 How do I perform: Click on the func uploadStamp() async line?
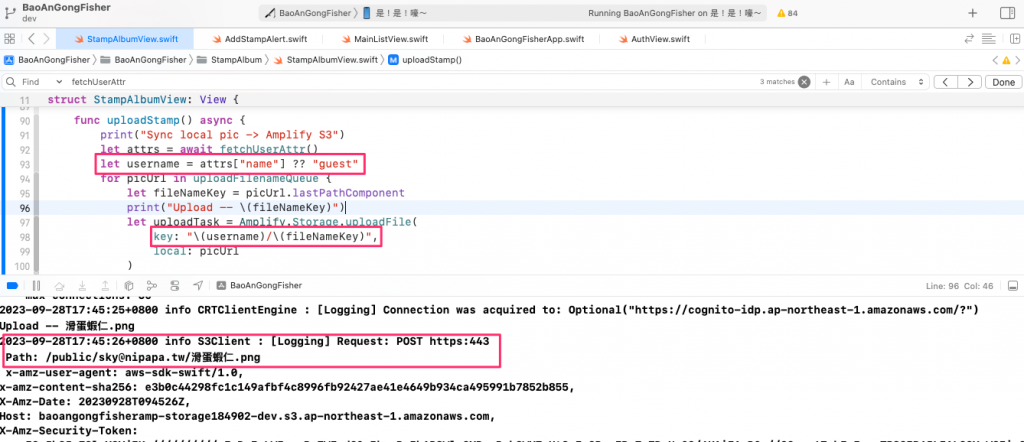click(159, 120)
